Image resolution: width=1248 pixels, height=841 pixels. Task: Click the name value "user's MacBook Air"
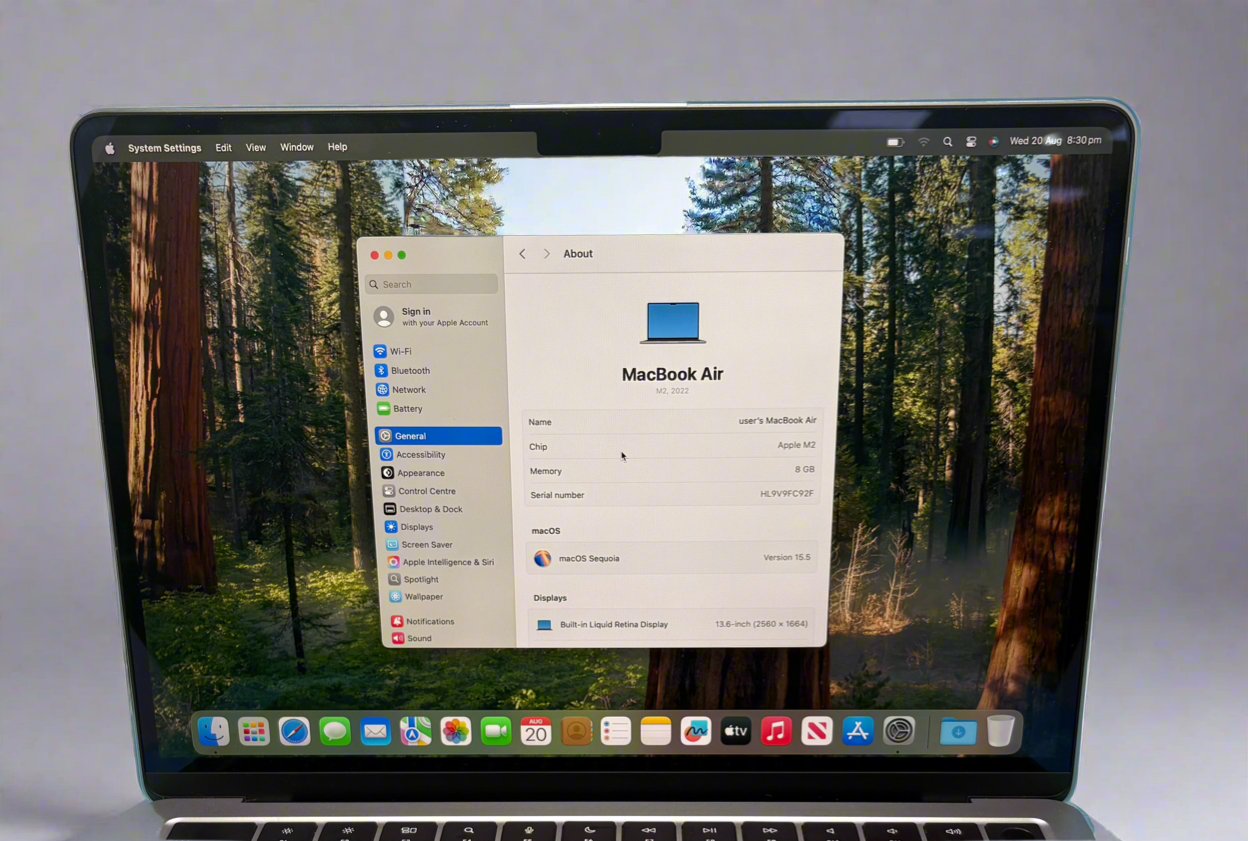pyautogui.click(x=777, y=420)
